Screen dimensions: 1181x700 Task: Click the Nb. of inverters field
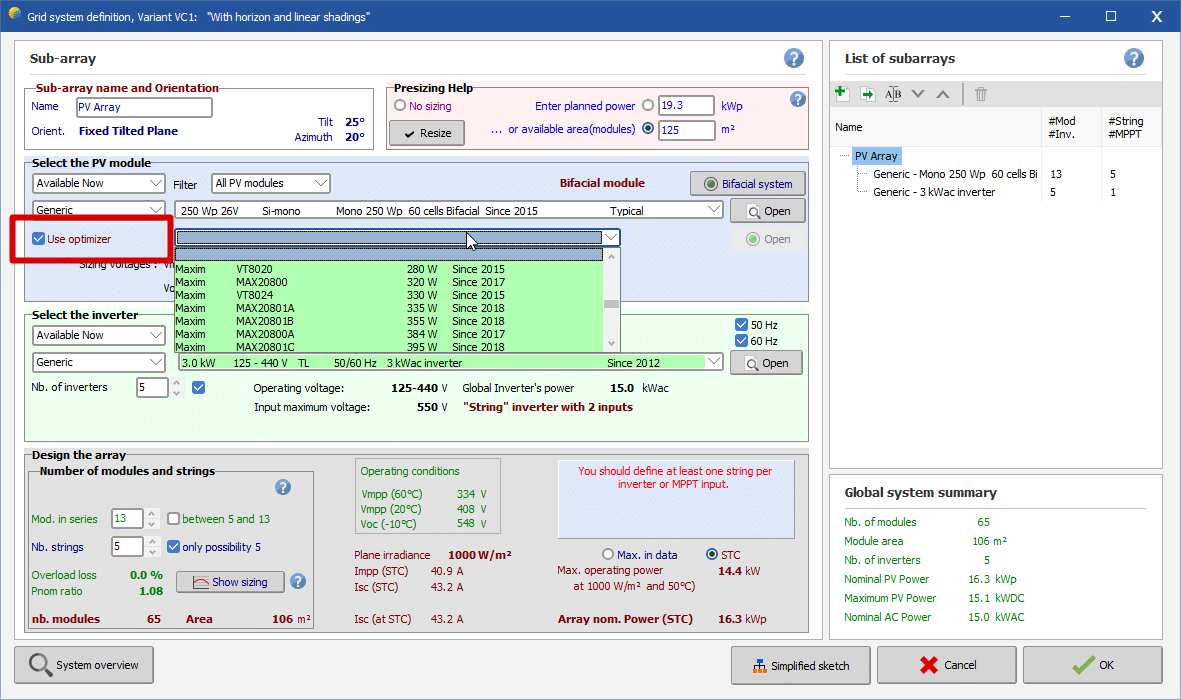coord(151,387)
